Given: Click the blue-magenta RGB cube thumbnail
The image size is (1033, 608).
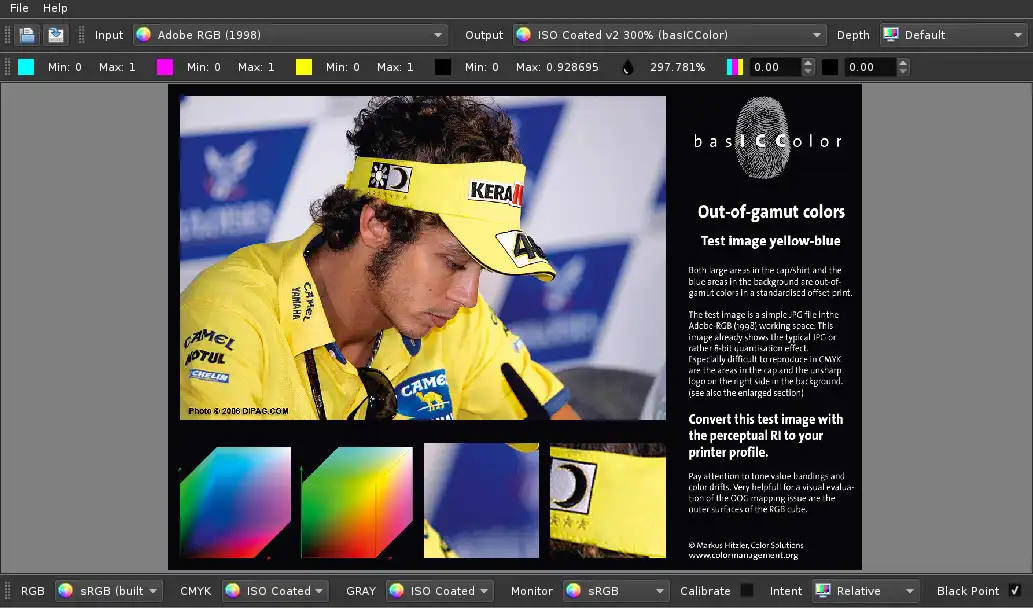Looking at the screenshot, I should 235,502.
